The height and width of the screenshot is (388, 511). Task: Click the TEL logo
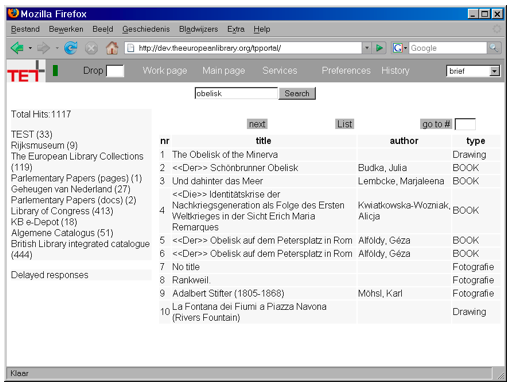tap(26, 71)
